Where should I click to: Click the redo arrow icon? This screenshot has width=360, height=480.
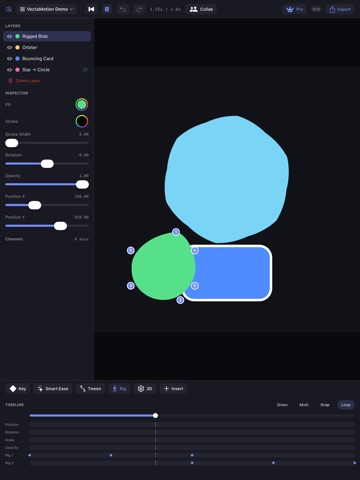(139, 9)
